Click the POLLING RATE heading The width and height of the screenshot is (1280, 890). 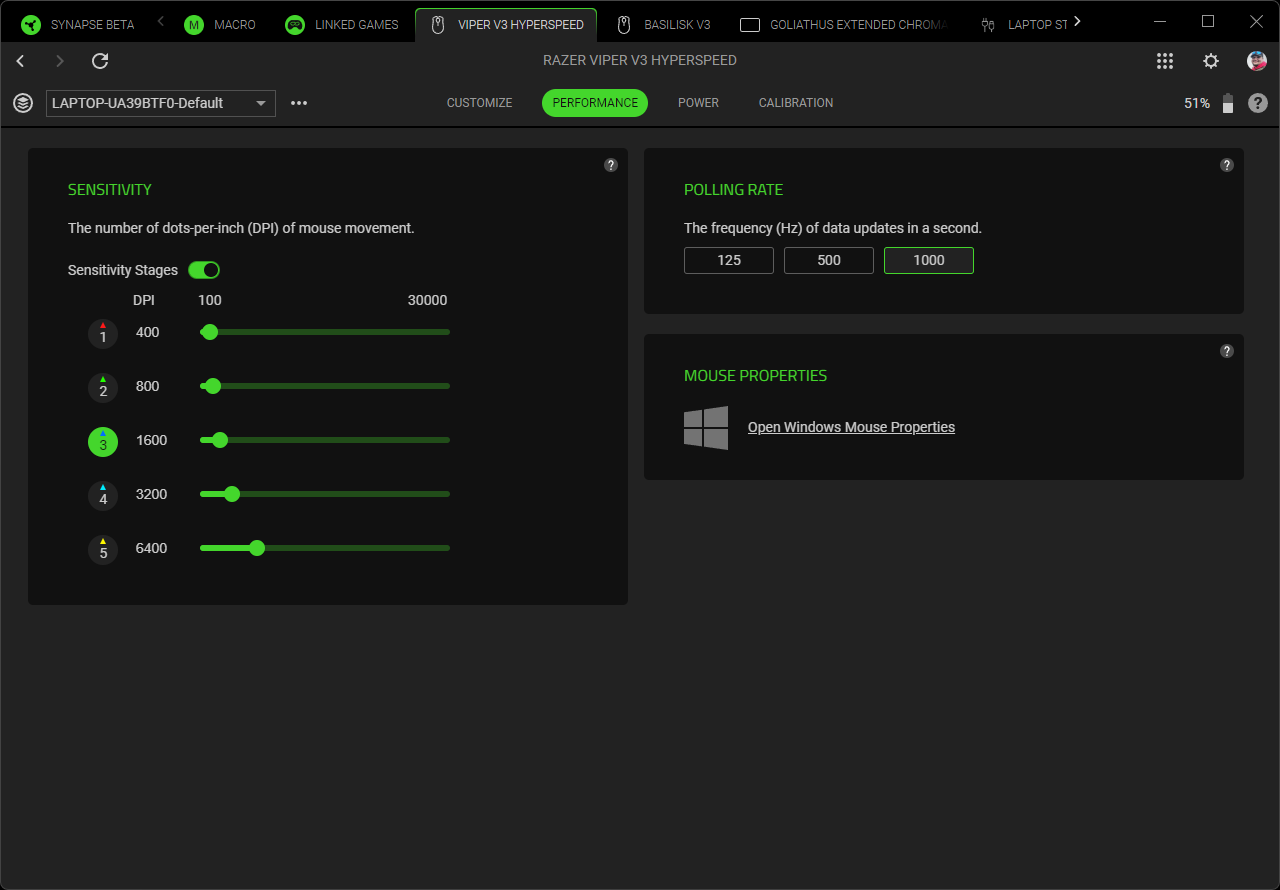pos(734,190)
